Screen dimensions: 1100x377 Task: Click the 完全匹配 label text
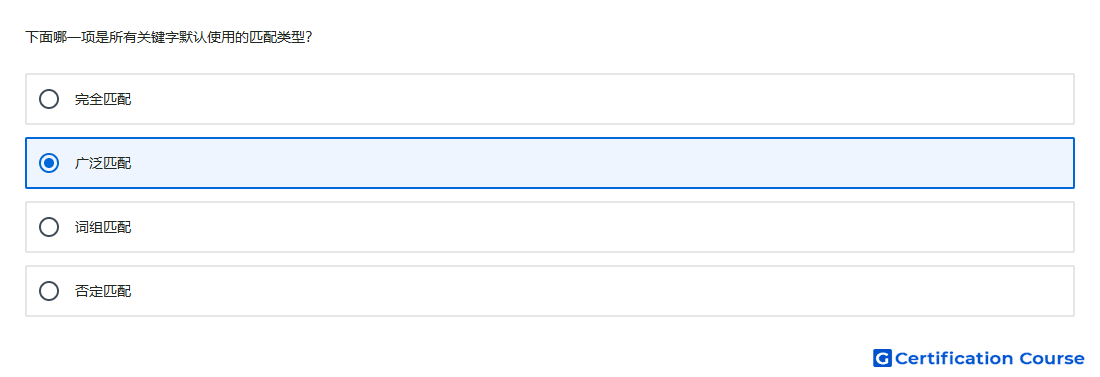tap(103, 99)
